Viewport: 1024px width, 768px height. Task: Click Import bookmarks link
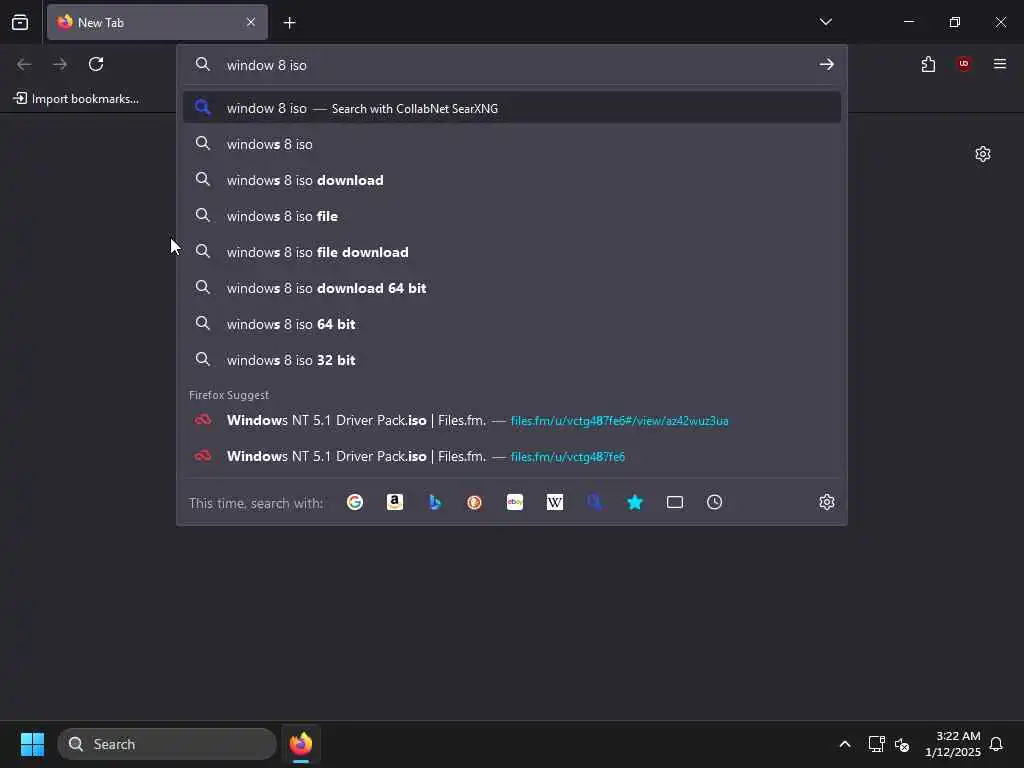[76, 99]
